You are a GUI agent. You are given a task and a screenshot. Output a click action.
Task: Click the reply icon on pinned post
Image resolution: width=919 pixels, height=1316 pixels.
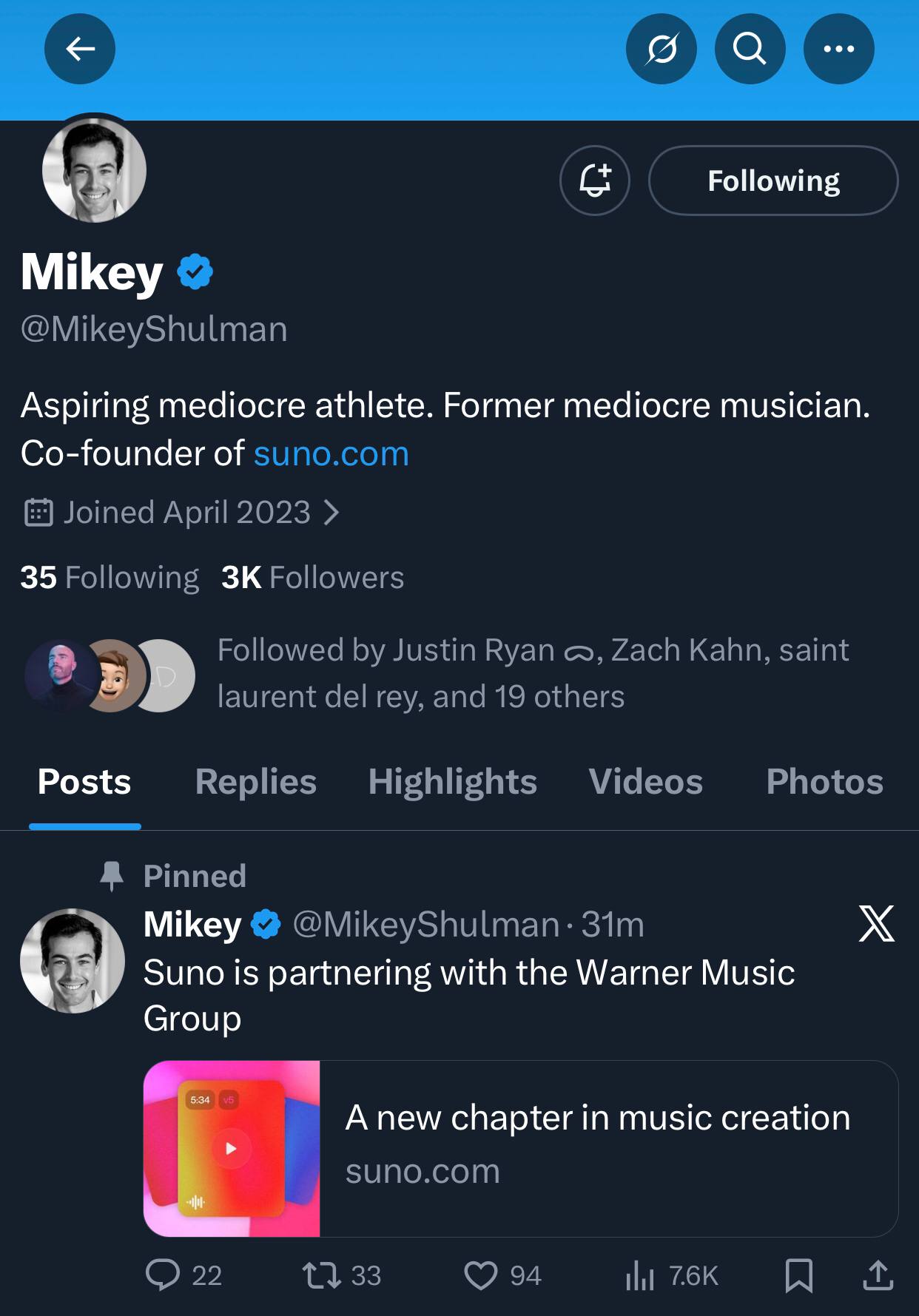coord(163,1275)
